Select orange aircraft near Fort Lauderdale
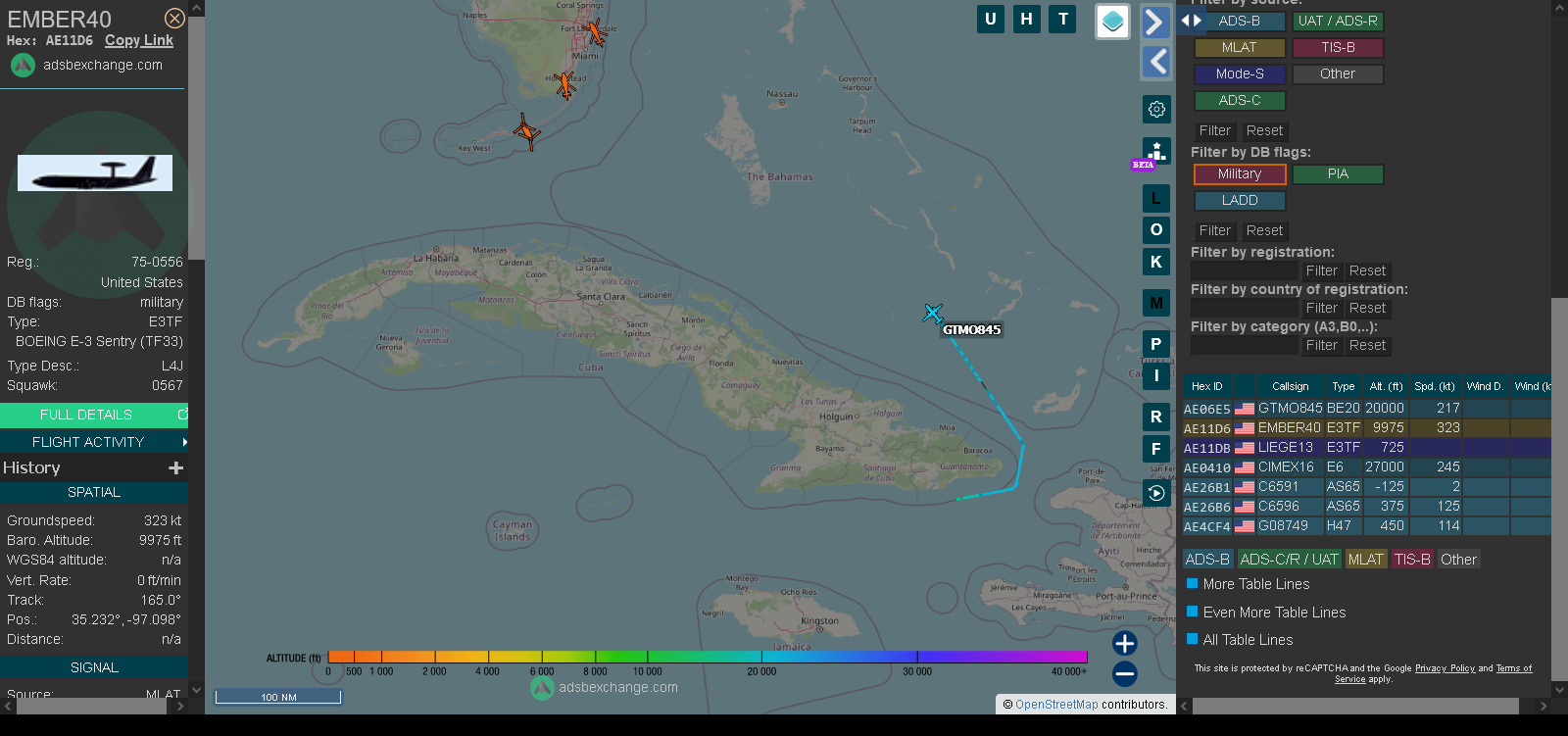The width and height of the screenshot is (1568, 736). (595, 31)
